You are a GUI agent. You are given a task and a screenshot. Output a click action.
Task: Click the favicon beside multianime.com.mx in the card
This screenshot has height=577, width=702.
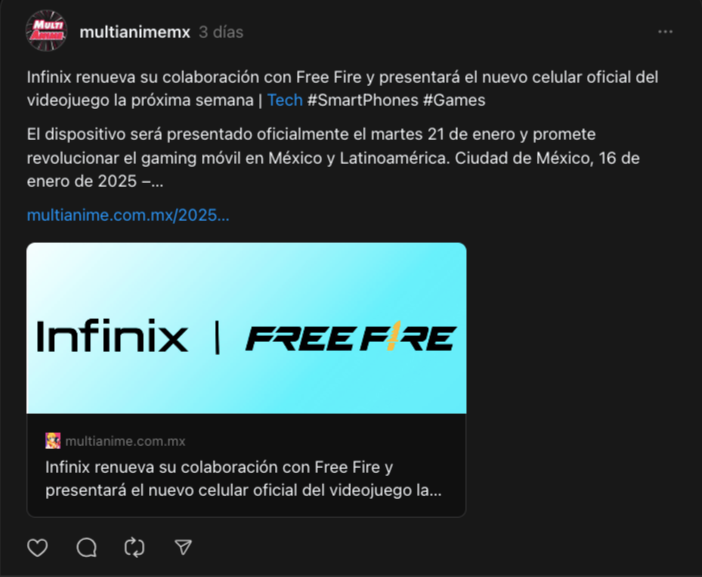point(53,441)
